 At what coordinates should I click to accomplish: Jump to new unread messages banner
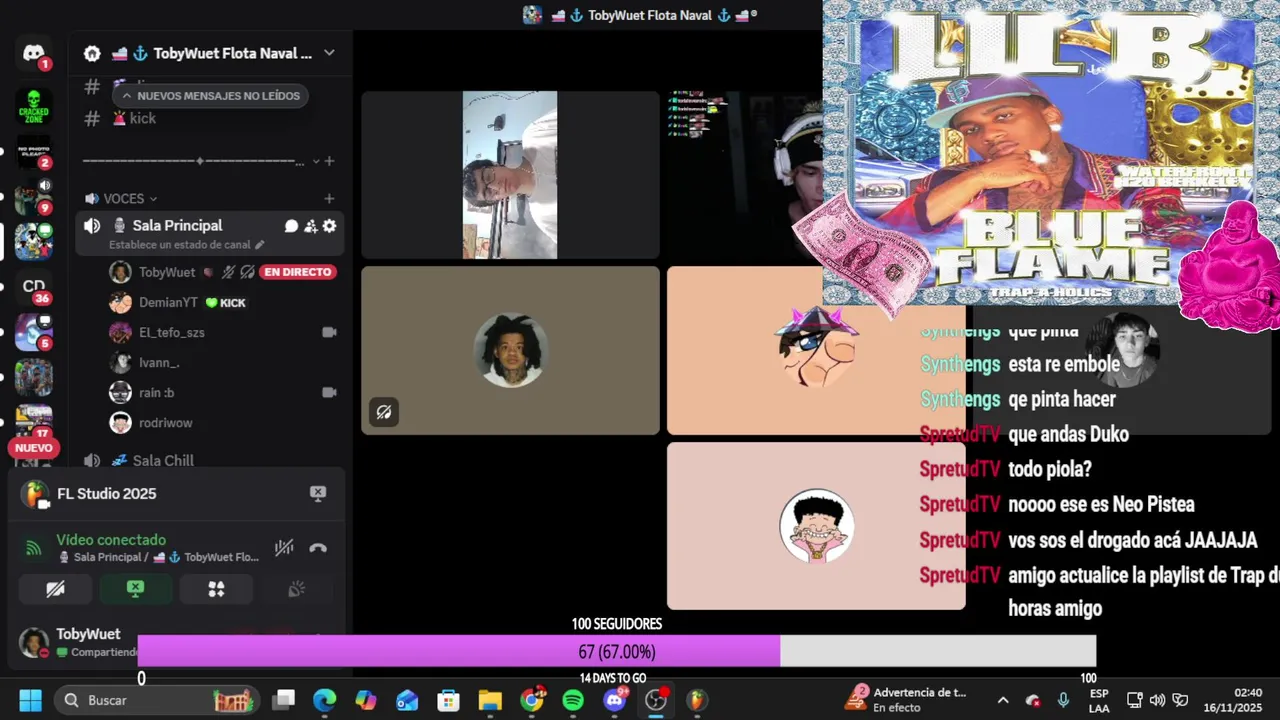[210, 96]
